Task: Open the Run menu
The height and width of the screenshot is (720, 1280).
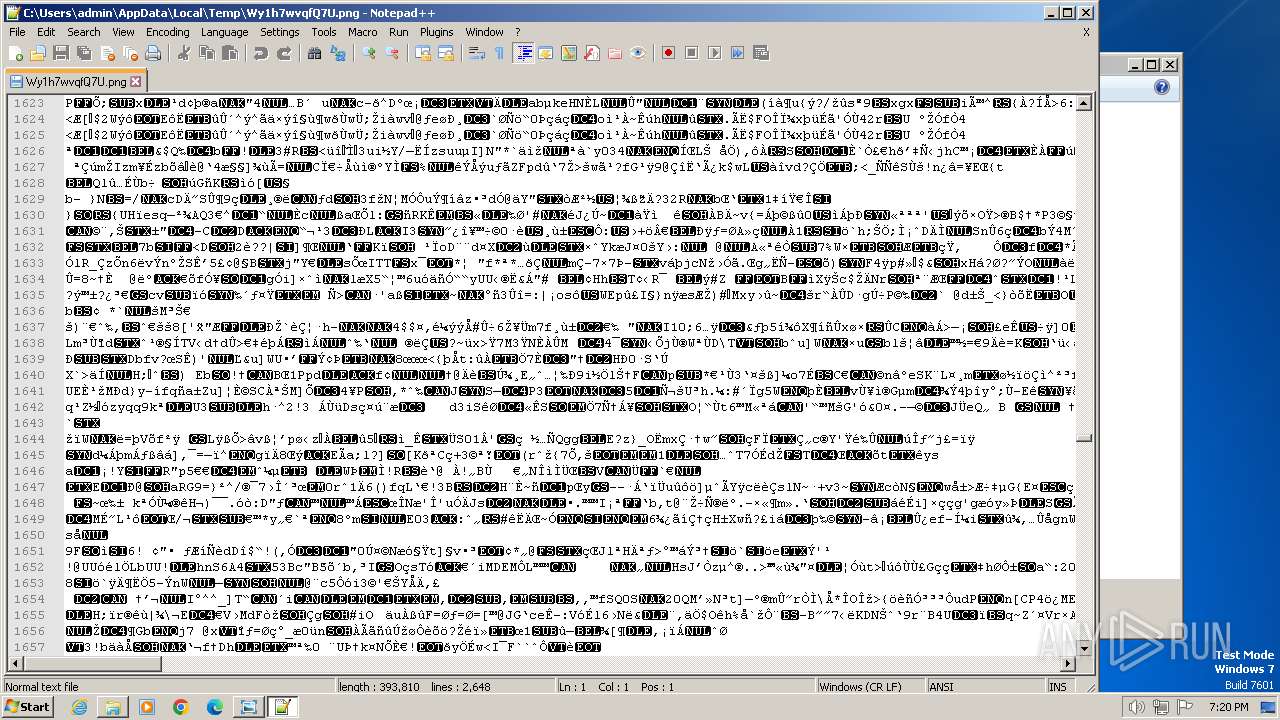Action: 399,32
